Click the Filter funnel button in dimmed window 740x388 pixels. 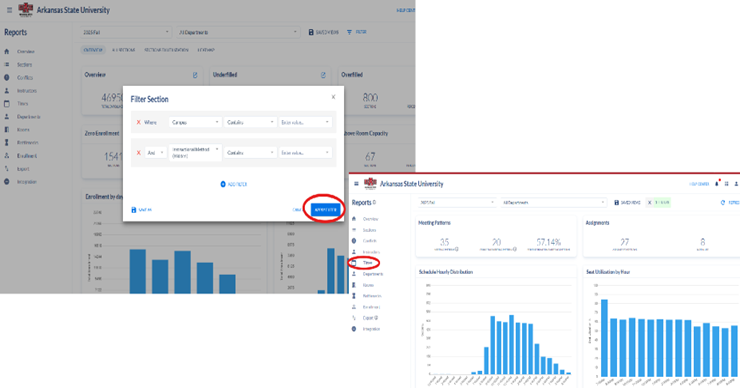point(357,32)
